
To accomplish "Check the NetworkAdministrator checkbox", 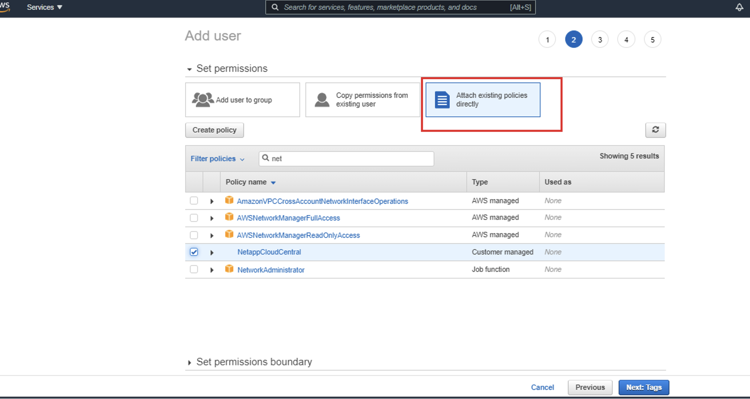I will (x=194, y=269).
